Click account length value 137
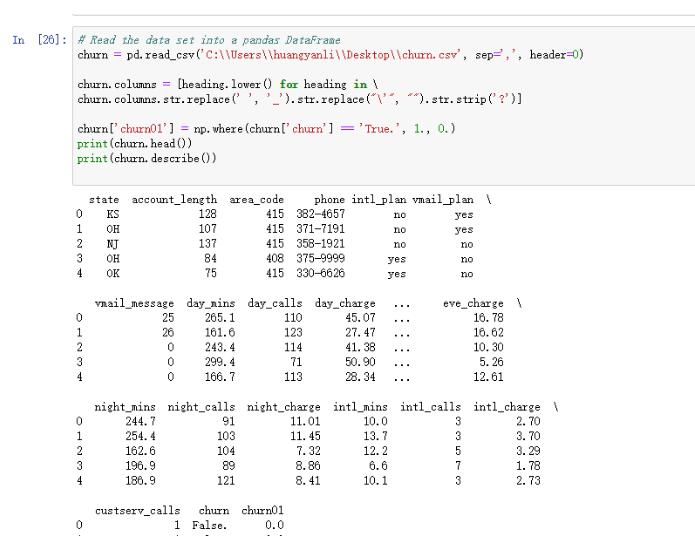 click(x=207, y=244)
